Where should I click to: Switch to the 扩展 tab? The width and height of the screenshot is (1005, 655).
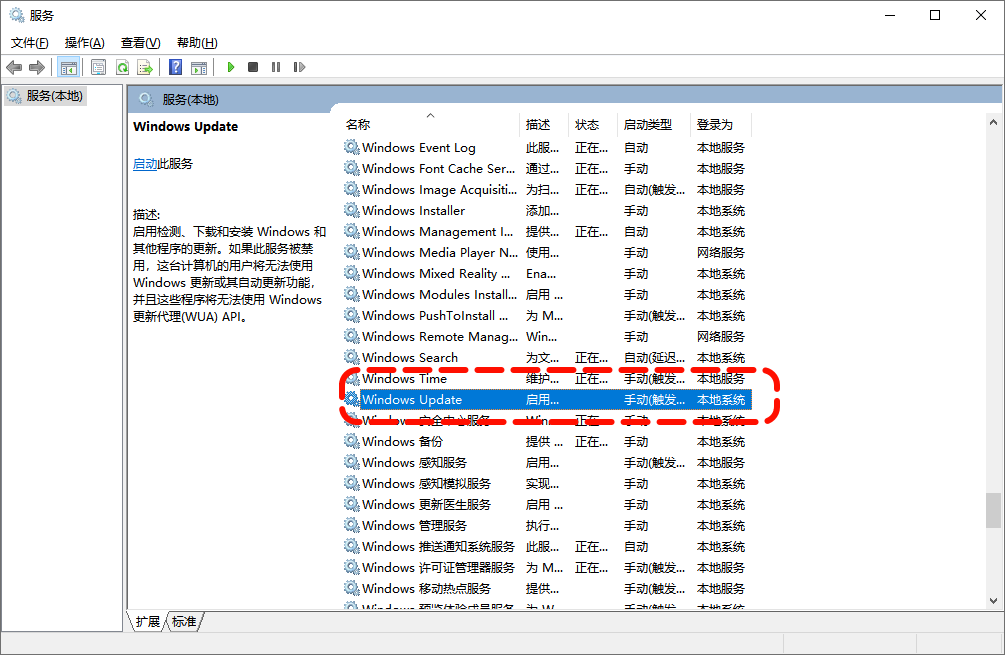tap(148, 622)
